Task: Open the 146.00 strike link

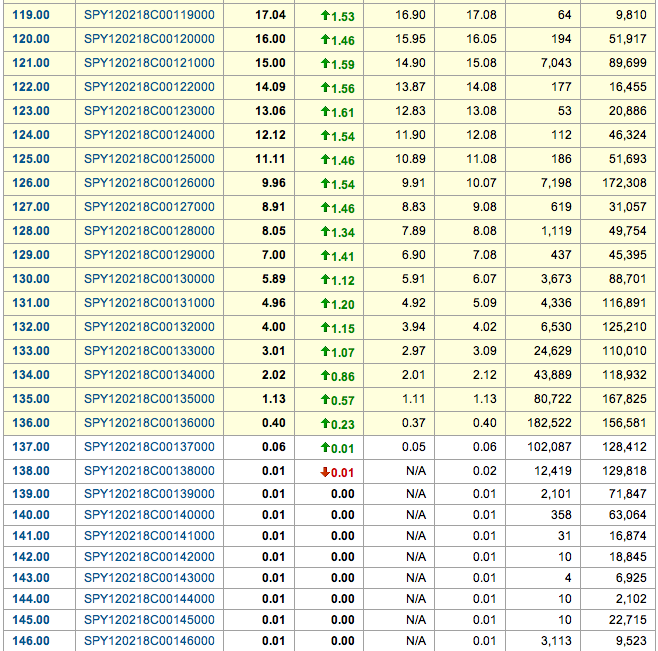Action: click(31, 641)
